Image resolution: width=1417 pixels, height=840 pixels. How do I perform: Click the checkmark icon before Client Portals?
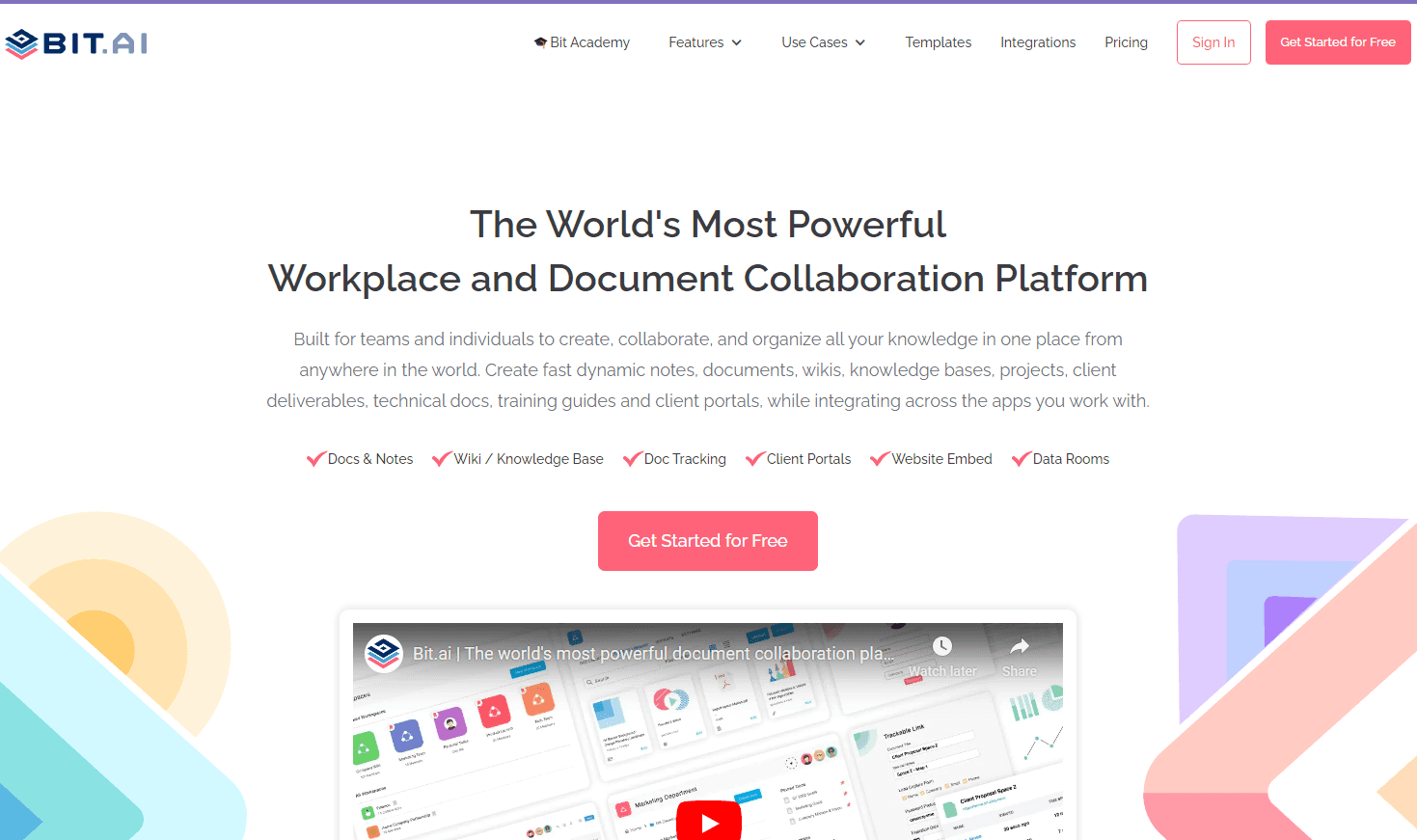(755, 459)
